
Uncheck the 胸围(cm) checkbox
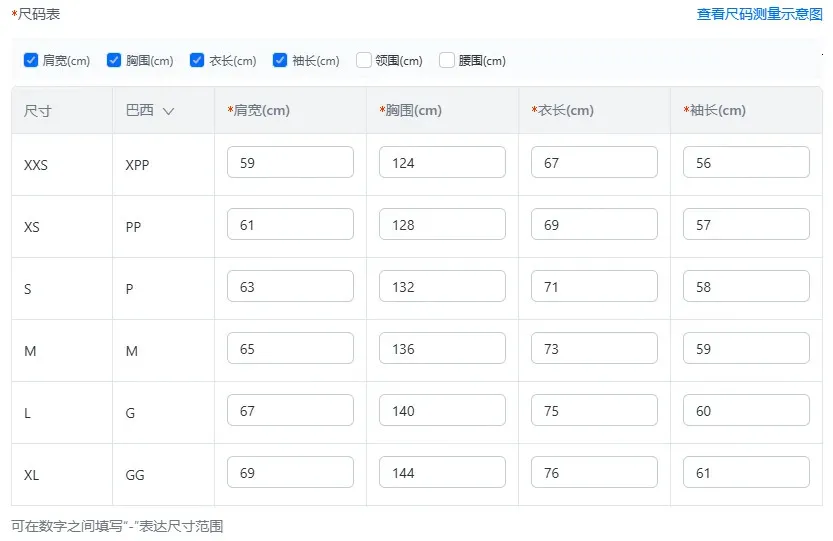[114, 61]
